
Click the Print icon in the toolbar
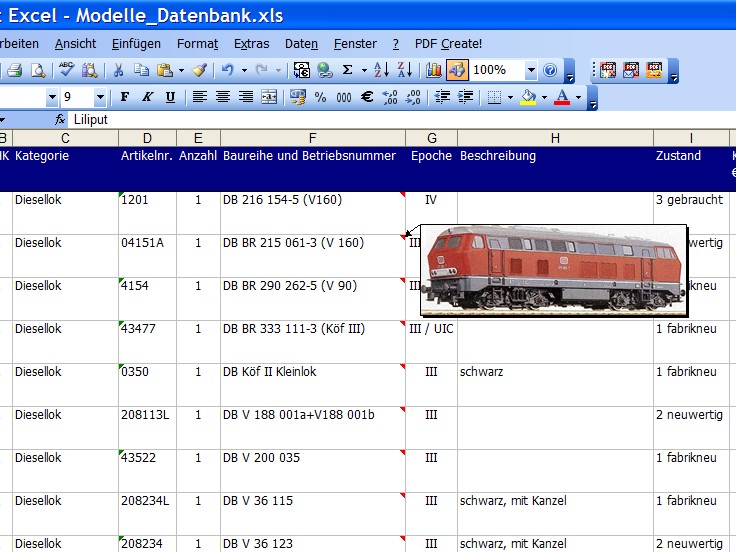point(15,70)
